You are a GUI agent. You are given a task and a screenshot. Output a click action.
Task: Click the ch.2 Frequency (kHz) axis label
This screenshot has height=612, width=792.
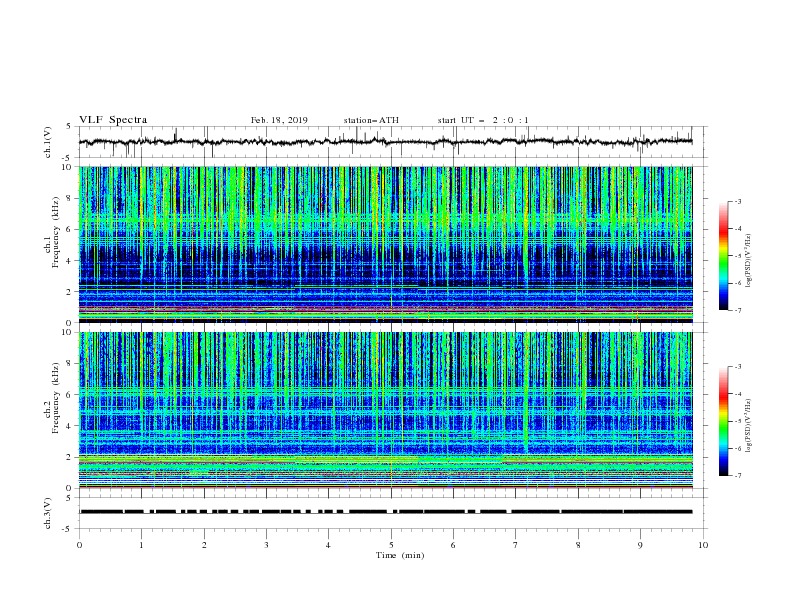coord(52,398)
